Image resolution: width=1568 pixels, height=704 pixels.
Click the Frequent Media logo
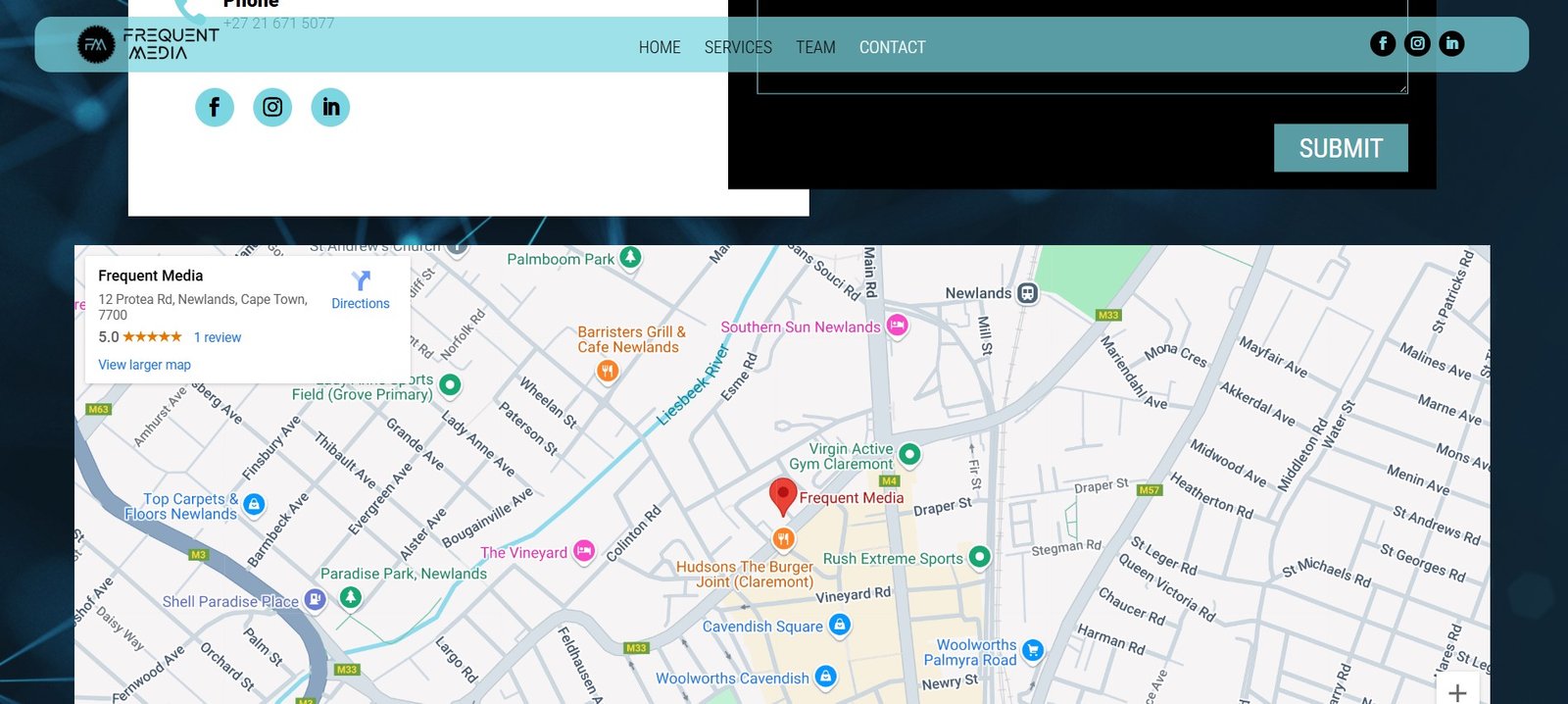pos(148,44)
